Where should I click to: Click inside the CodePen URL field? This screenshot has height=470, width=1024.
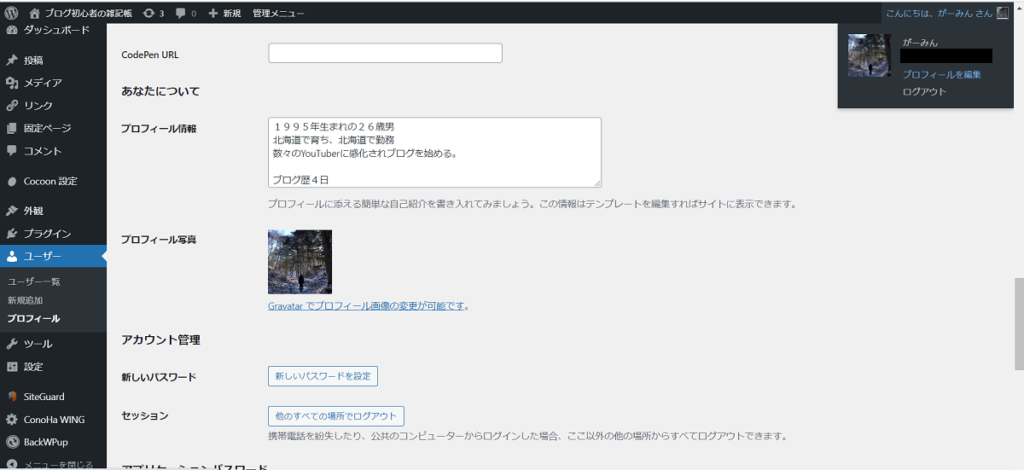coord(385,53)
